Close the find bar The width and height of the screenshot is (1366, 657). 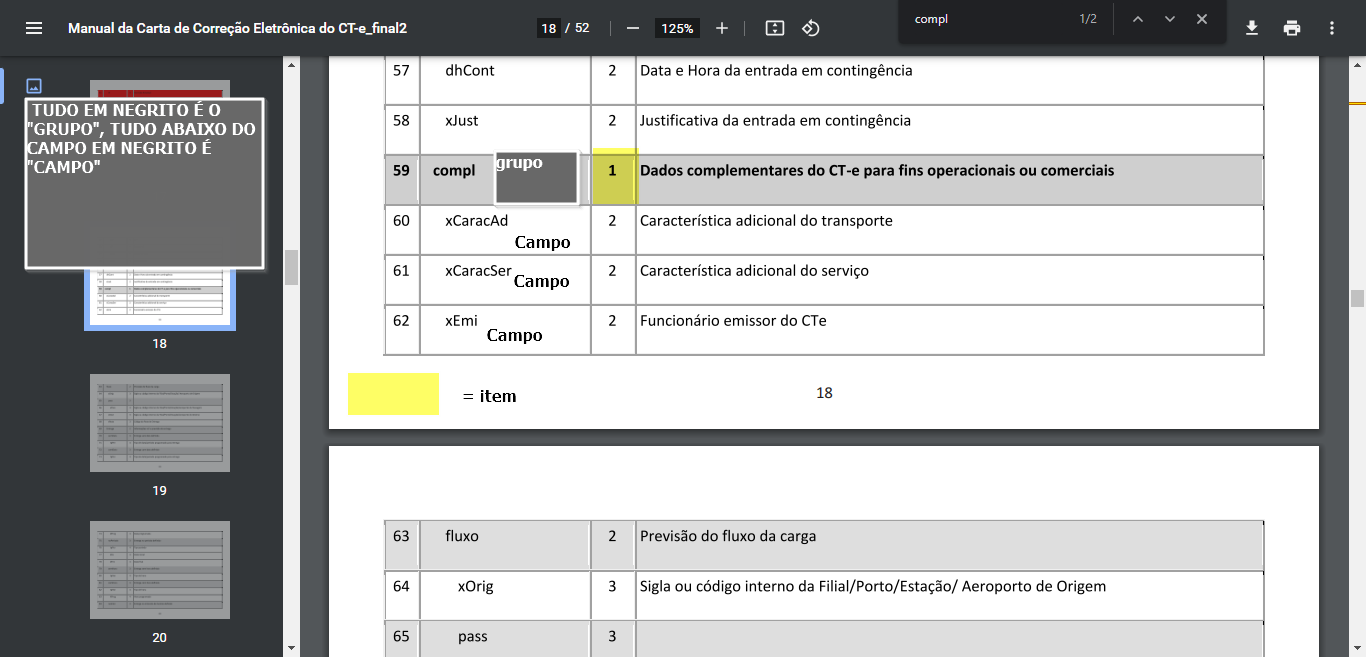1202,19
